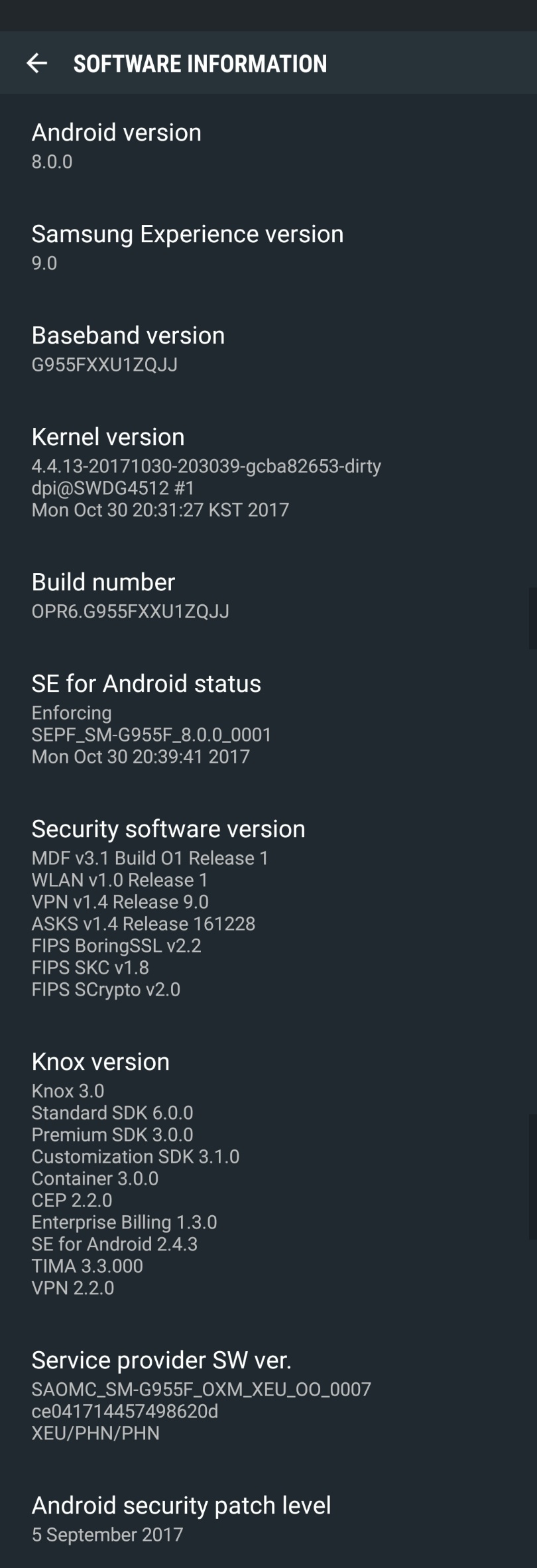Screen dimensions: 537x1568
Task: Click the Software Information header title
Action: click(x=200, y=64)
